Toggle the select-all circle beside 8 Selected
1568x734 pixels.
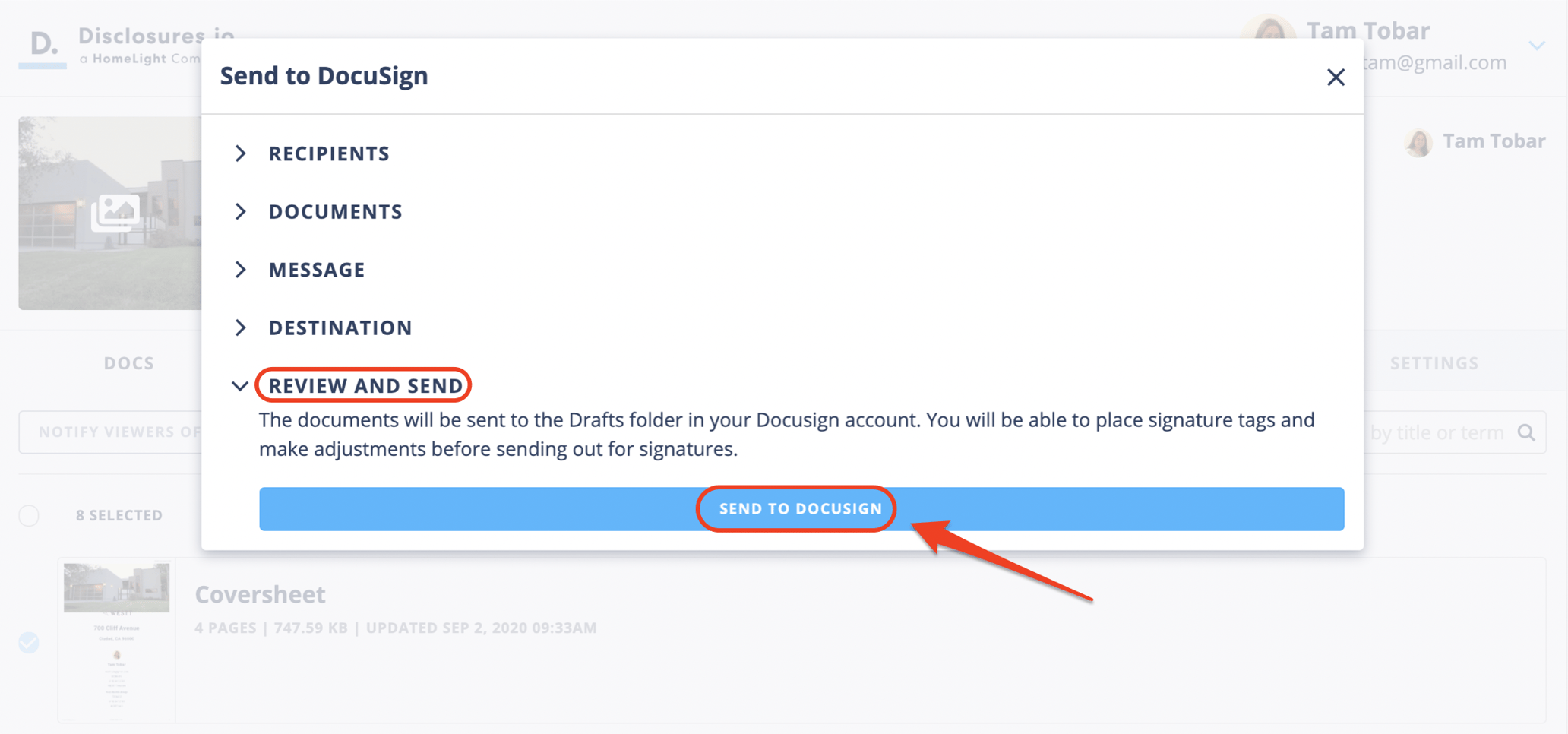tap(29, 516)
